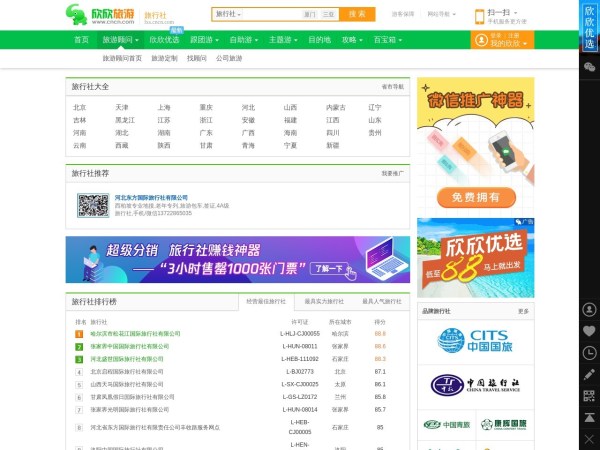Click the 欣欣旅游 elephant logo
Viewport: 600px width, 450px height.
100,15
